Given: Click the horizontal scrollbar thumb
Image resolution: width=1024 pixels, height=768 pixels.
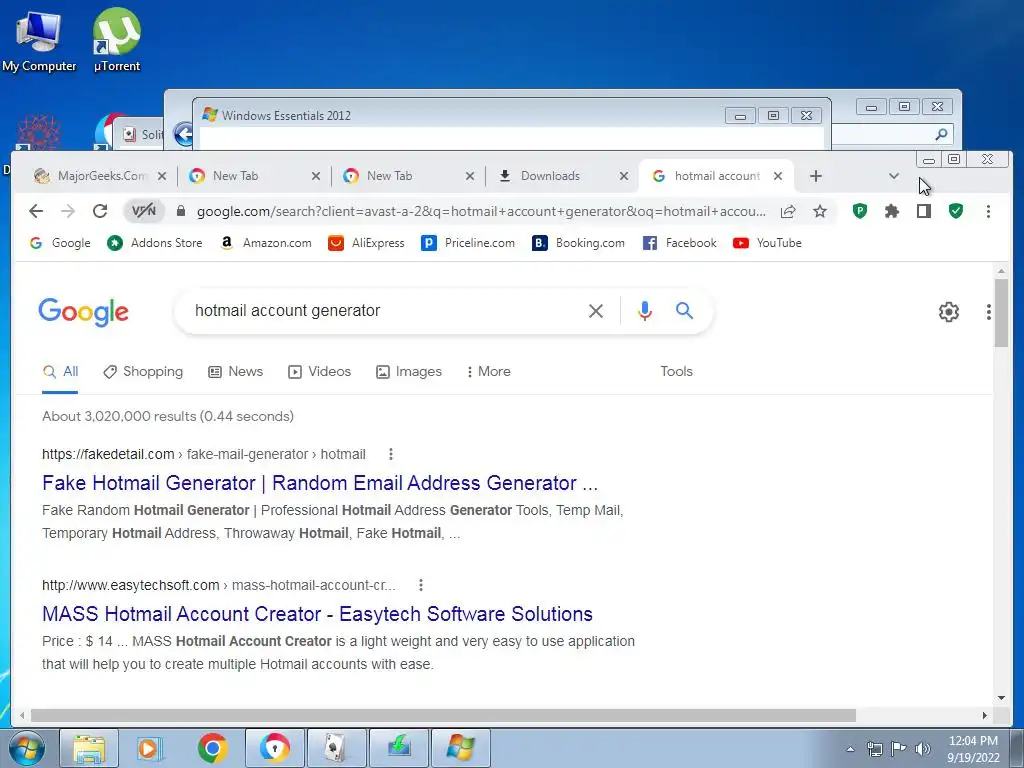Looking at the screenshot, I should click(x=443, y=716).
